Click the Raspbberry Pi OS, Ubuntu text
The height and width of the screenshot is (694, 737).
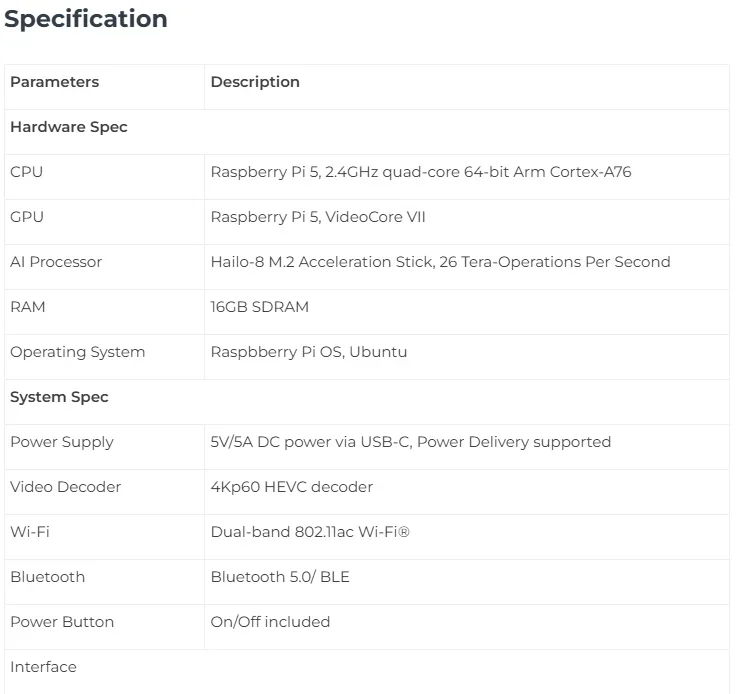[x=308, y=352]
